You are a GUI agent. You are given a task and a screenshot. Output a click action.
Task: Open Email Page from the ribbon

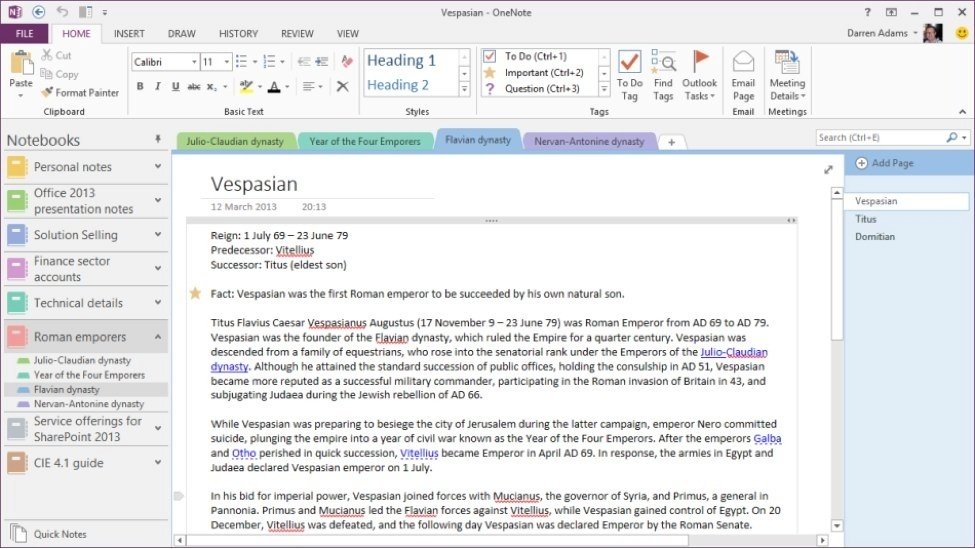743,75
